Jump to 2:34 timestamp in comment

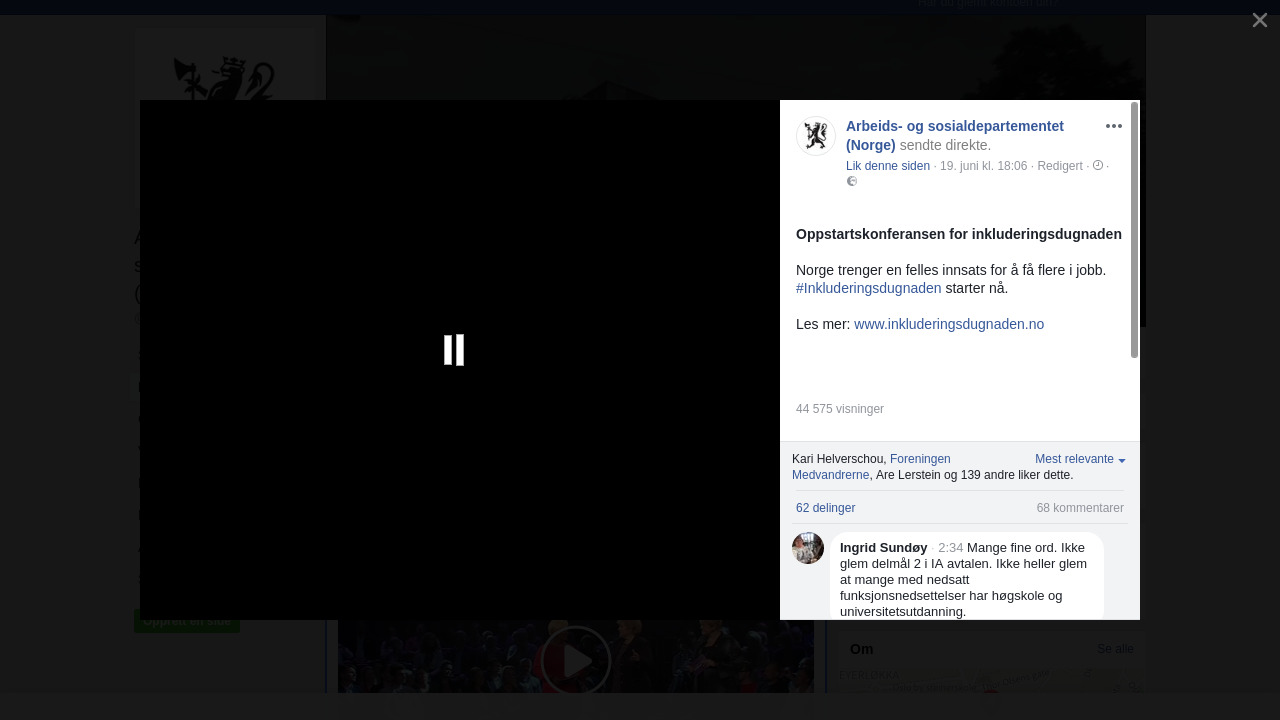[x=951, y=548]
